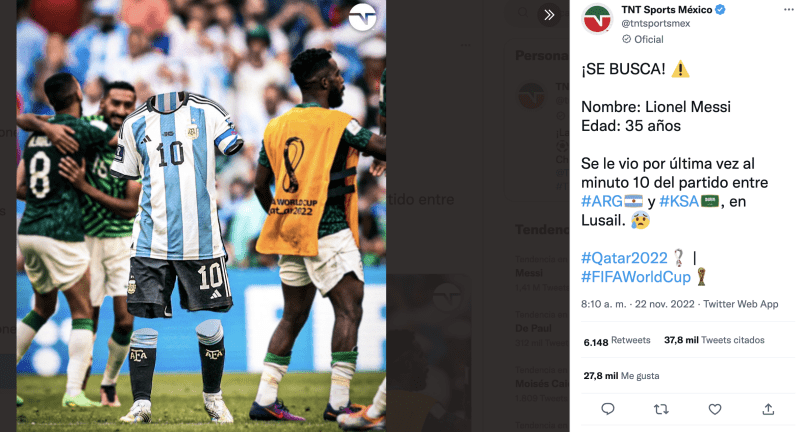The image size is (800, 432).
Task: Click the Messi jersey photo
Action: (201, 216)
